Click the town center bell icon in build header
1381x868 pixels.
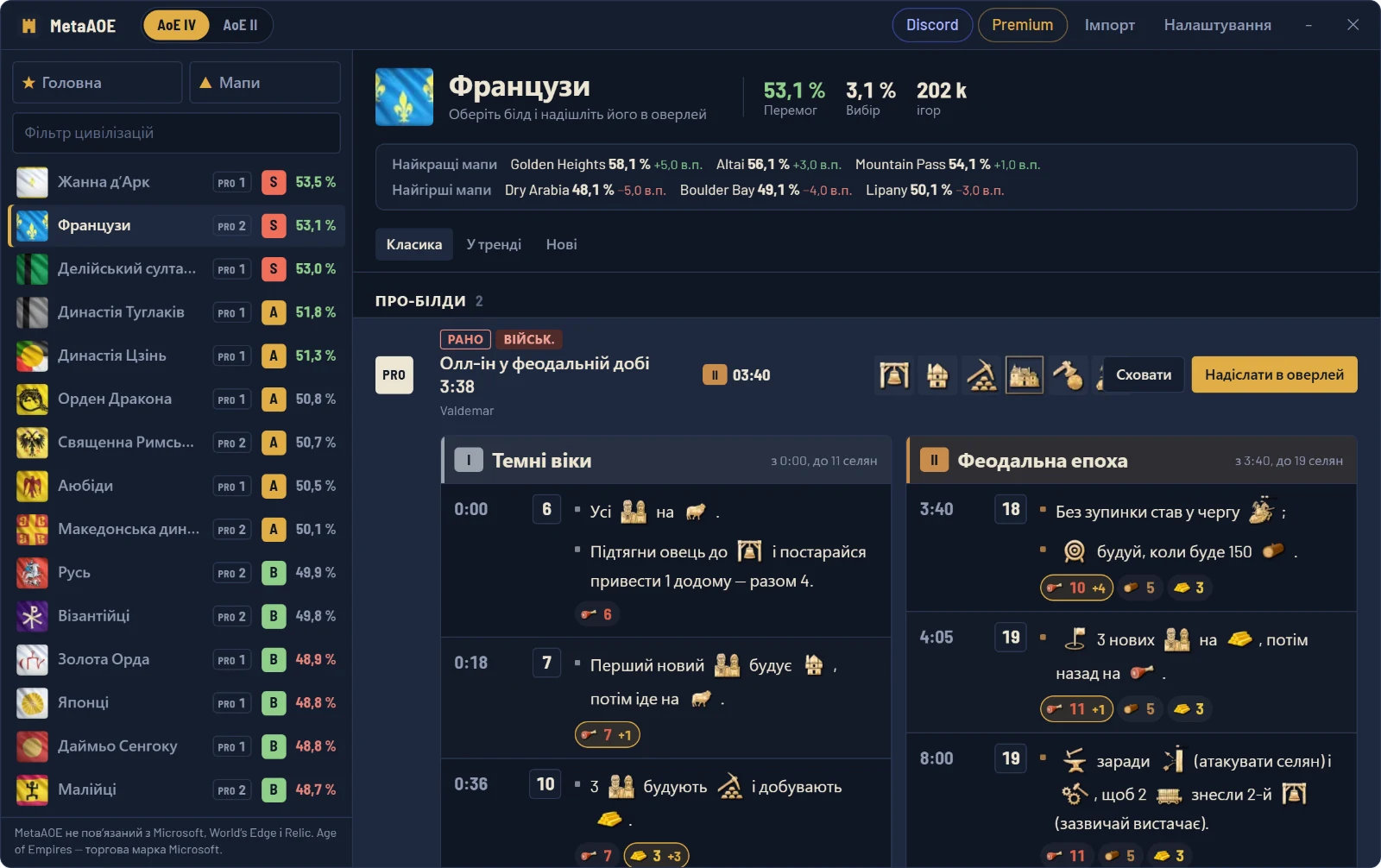(894, 375)
